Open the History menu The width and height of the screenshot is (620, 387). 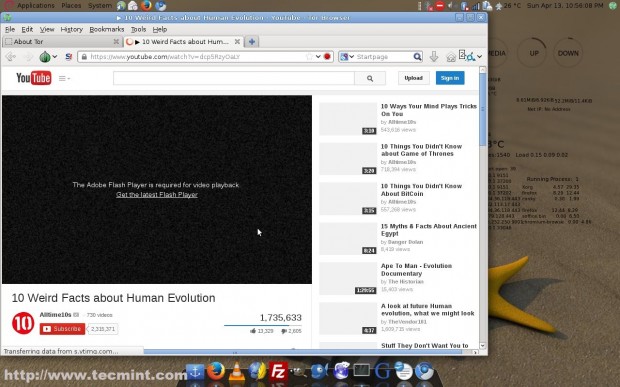click(x=72, y=29)
